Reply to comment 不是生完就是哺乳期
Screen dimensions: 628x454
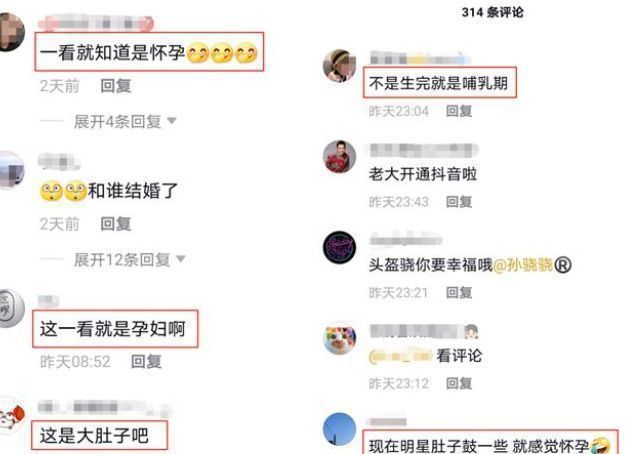(459, 111)
